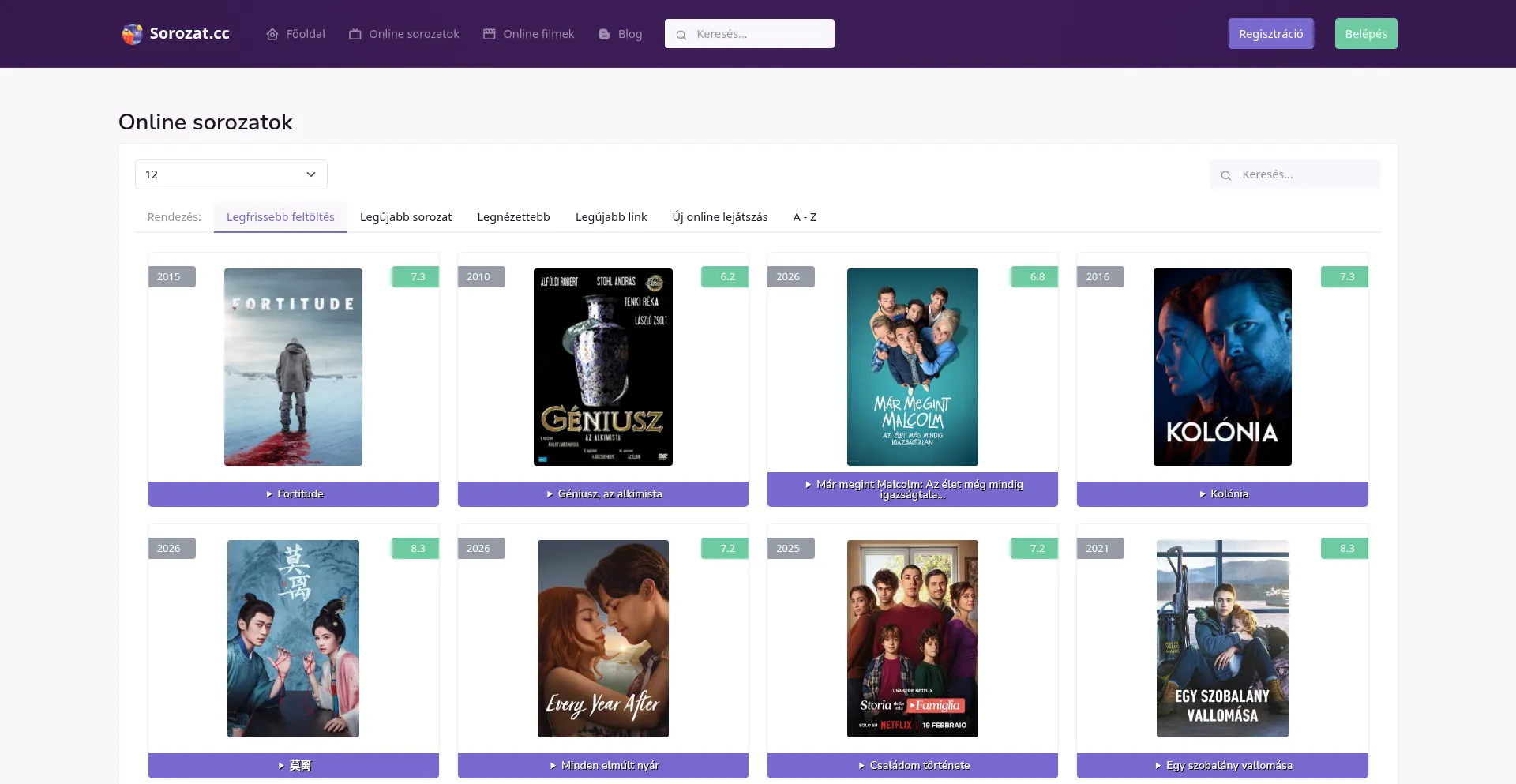The image size is (1516, 784).
Task: Open the Egy szobalány vallomása poster
Action: point(1222,639)
